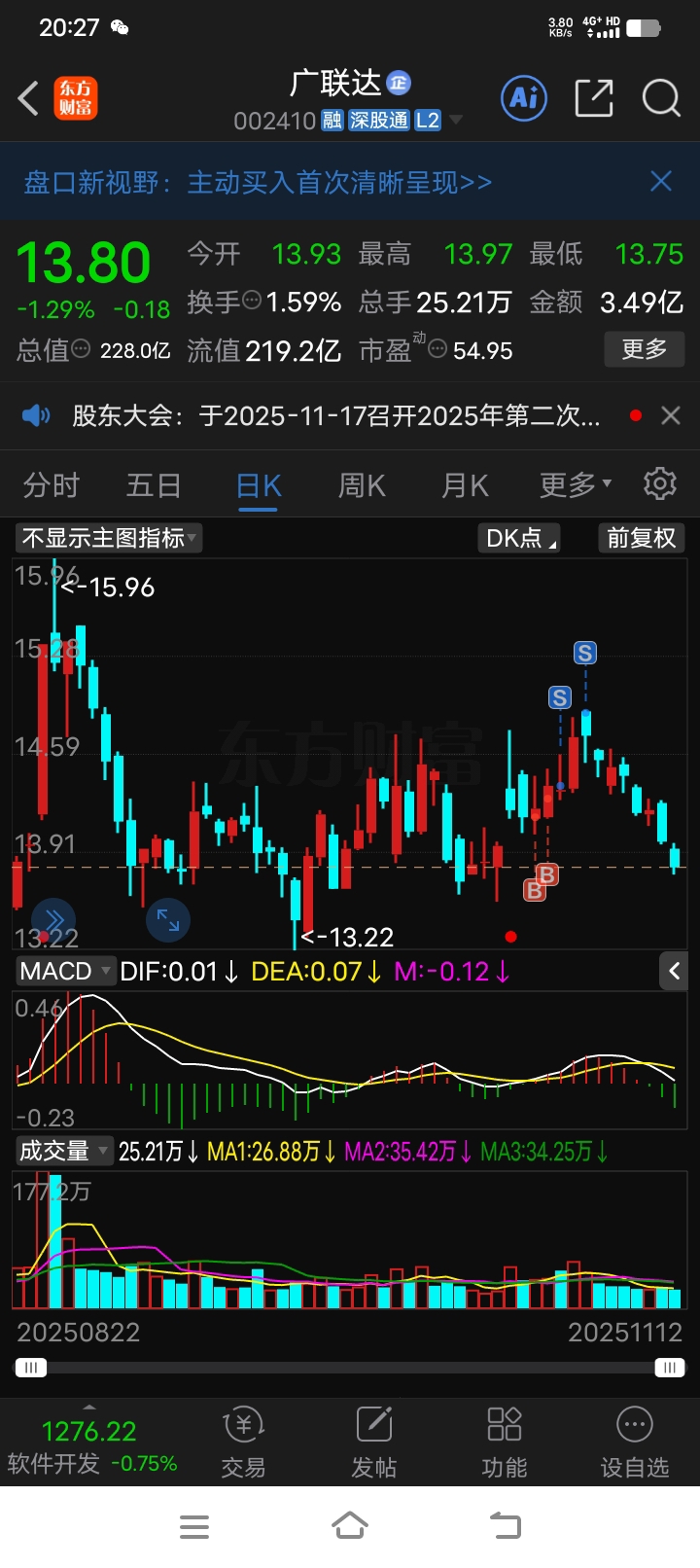Viewport: 700px width, 1568px height.
Task: Tap the 20250822 start date label
Action: coord(79,1332)
